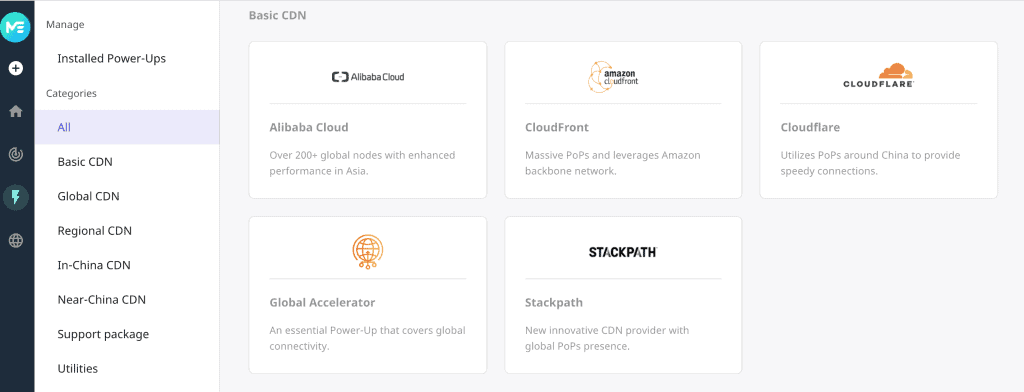The image size is (1024, 392).
Task: Click the ME logo avatar
Action: pos(16,27)
